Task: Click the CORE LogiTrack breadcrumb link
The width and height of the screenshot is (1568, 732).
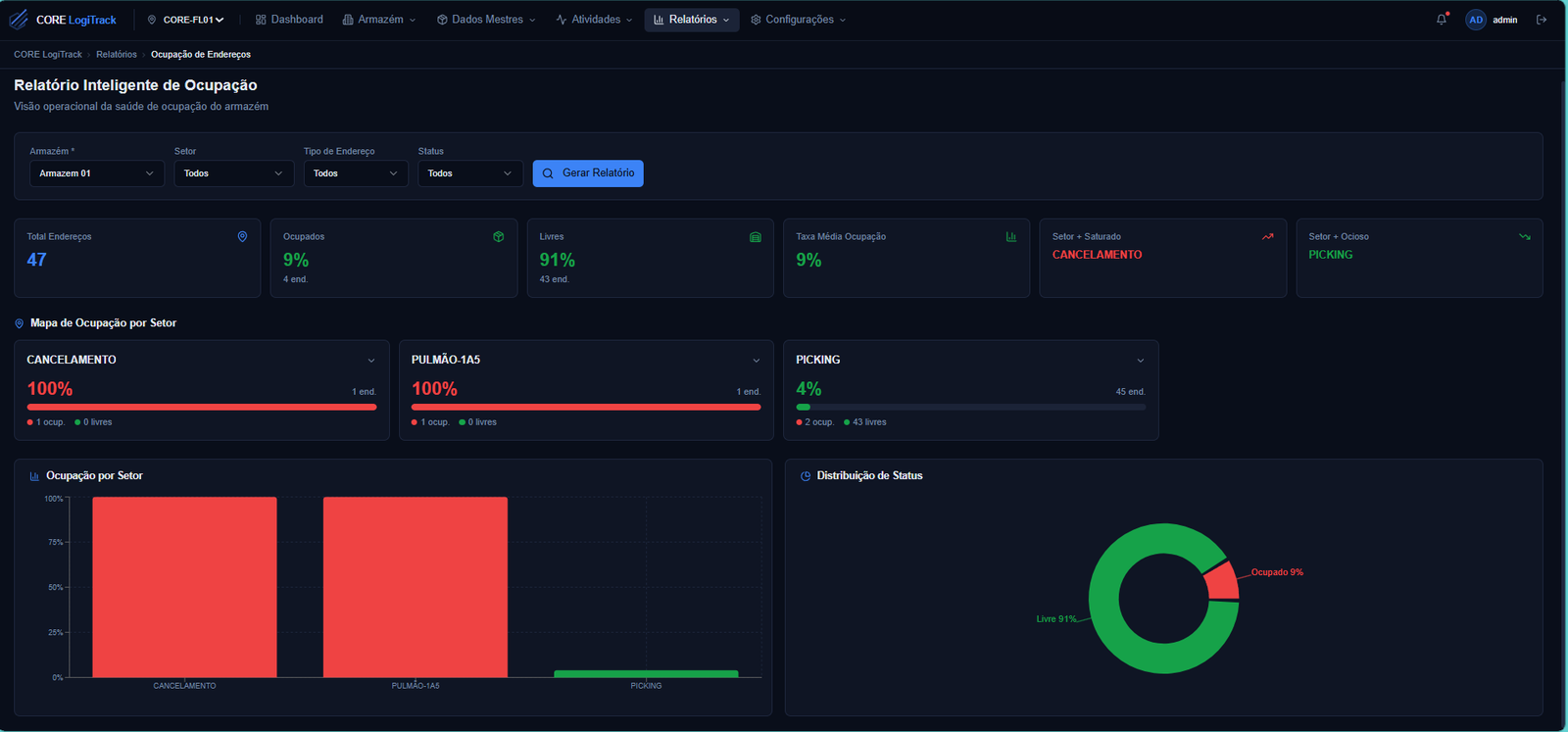Action: coord(48,55)
